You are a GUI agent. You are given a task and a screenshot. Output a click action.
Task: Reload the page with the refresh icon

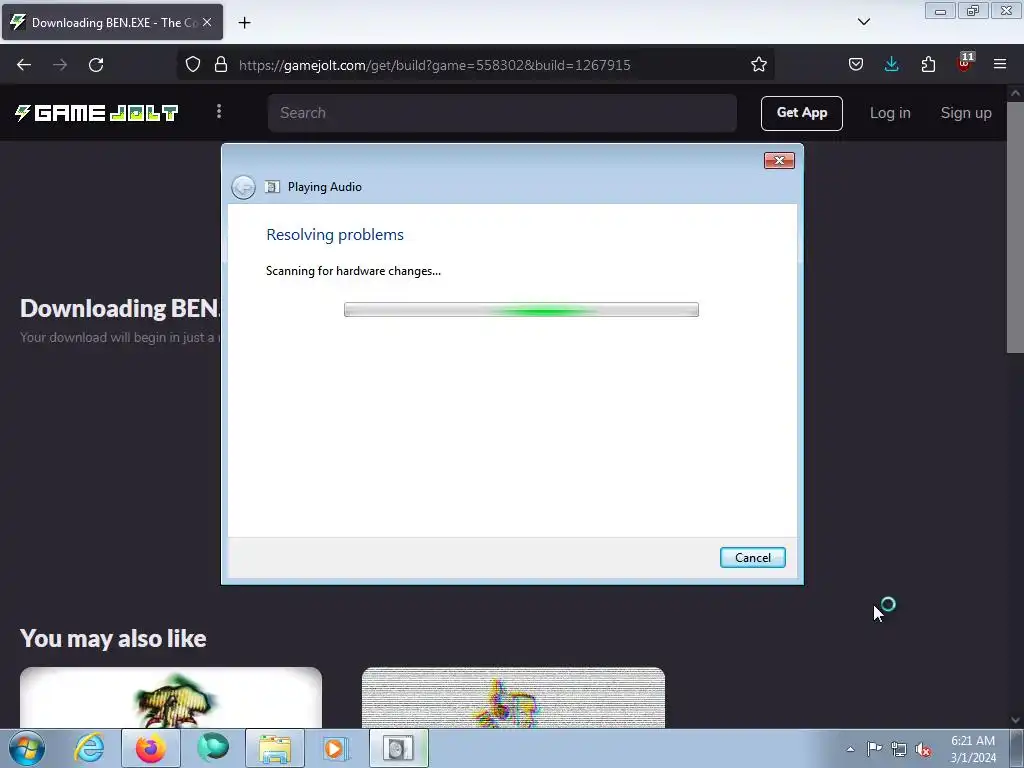[96, 65]
